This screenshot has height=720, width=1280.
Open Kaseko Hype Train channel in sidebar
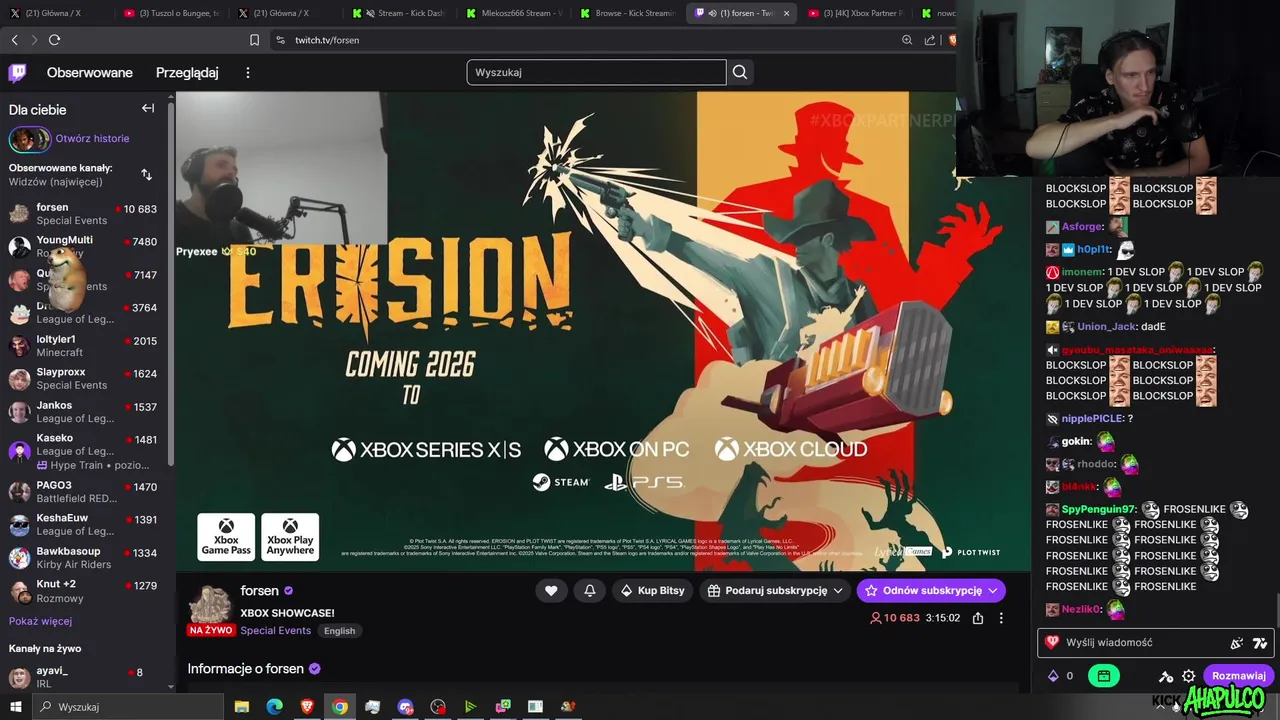click(83, 451)
